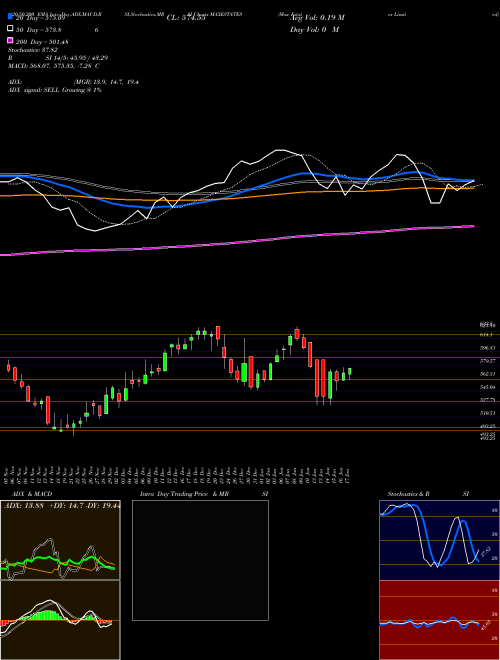Click the 'Stochastics: 37.82' reading

point(33,50)
